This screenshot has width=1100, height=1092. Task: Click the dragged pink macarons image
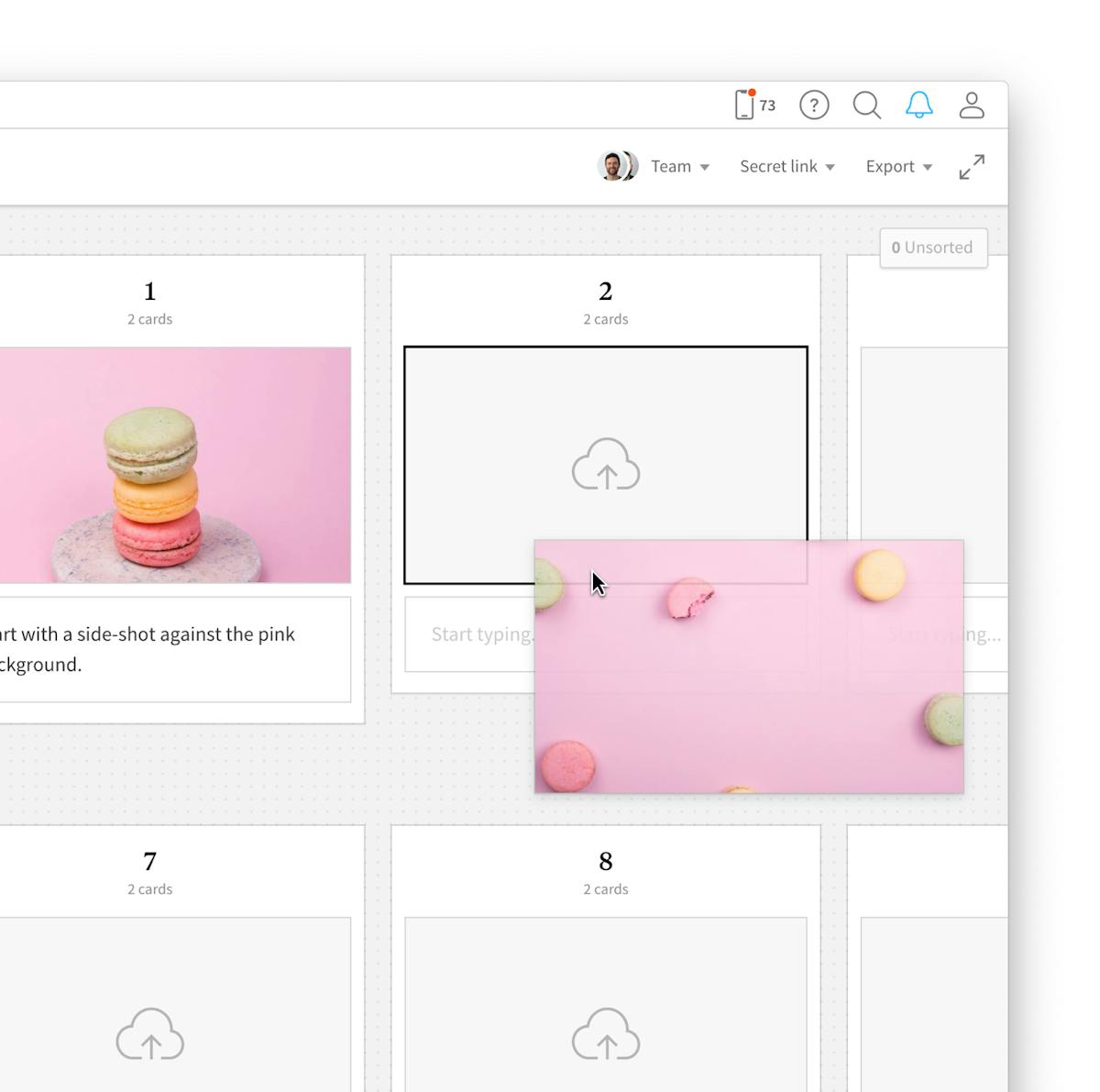coord(748,667)
